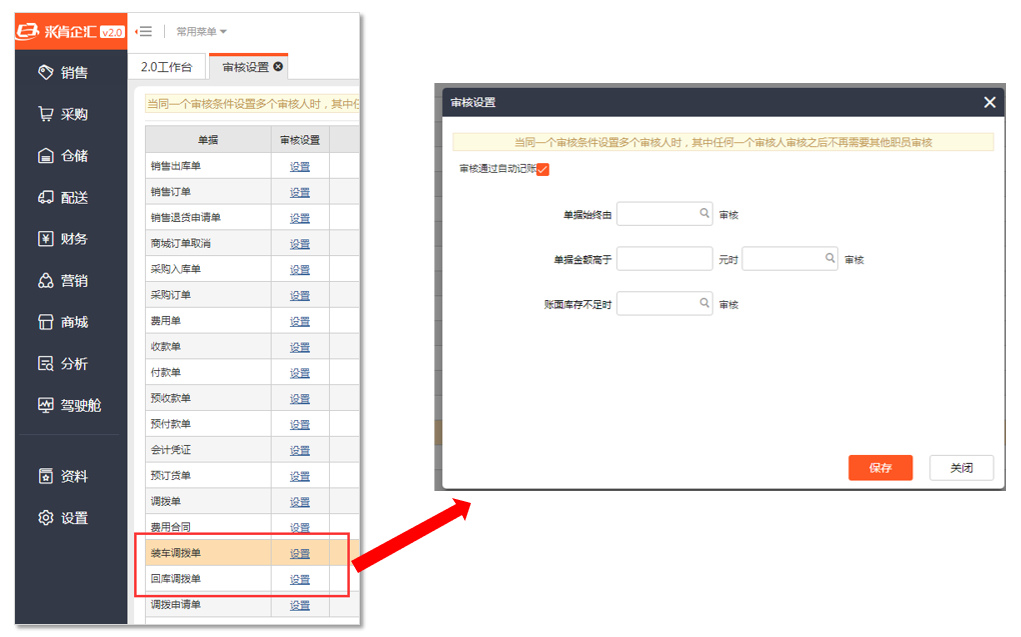Click the 关闭 button in dialog
The image size is (1021, 637).
click(x=961, y=468)
